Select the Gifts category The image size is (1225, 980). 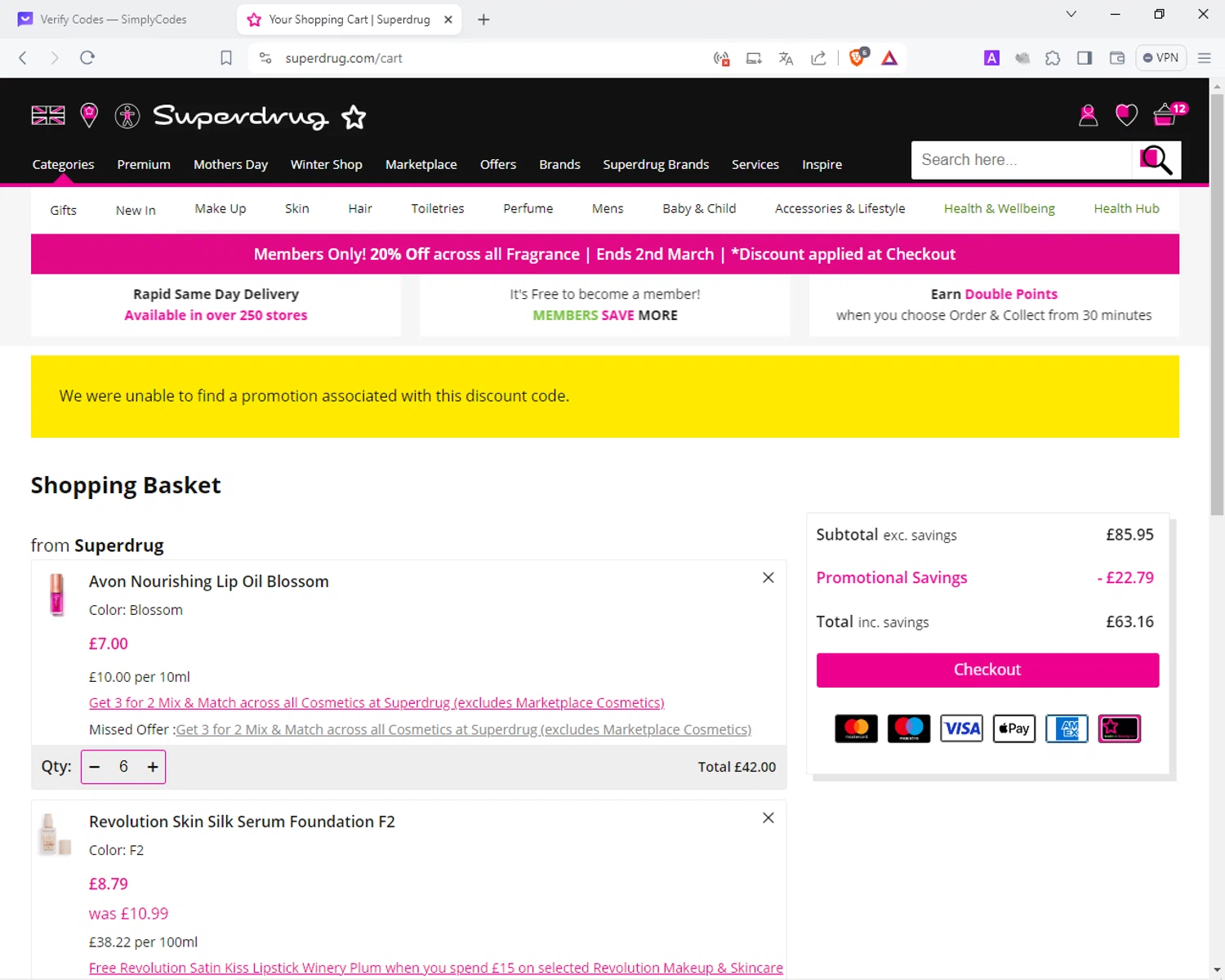[63, 210]
